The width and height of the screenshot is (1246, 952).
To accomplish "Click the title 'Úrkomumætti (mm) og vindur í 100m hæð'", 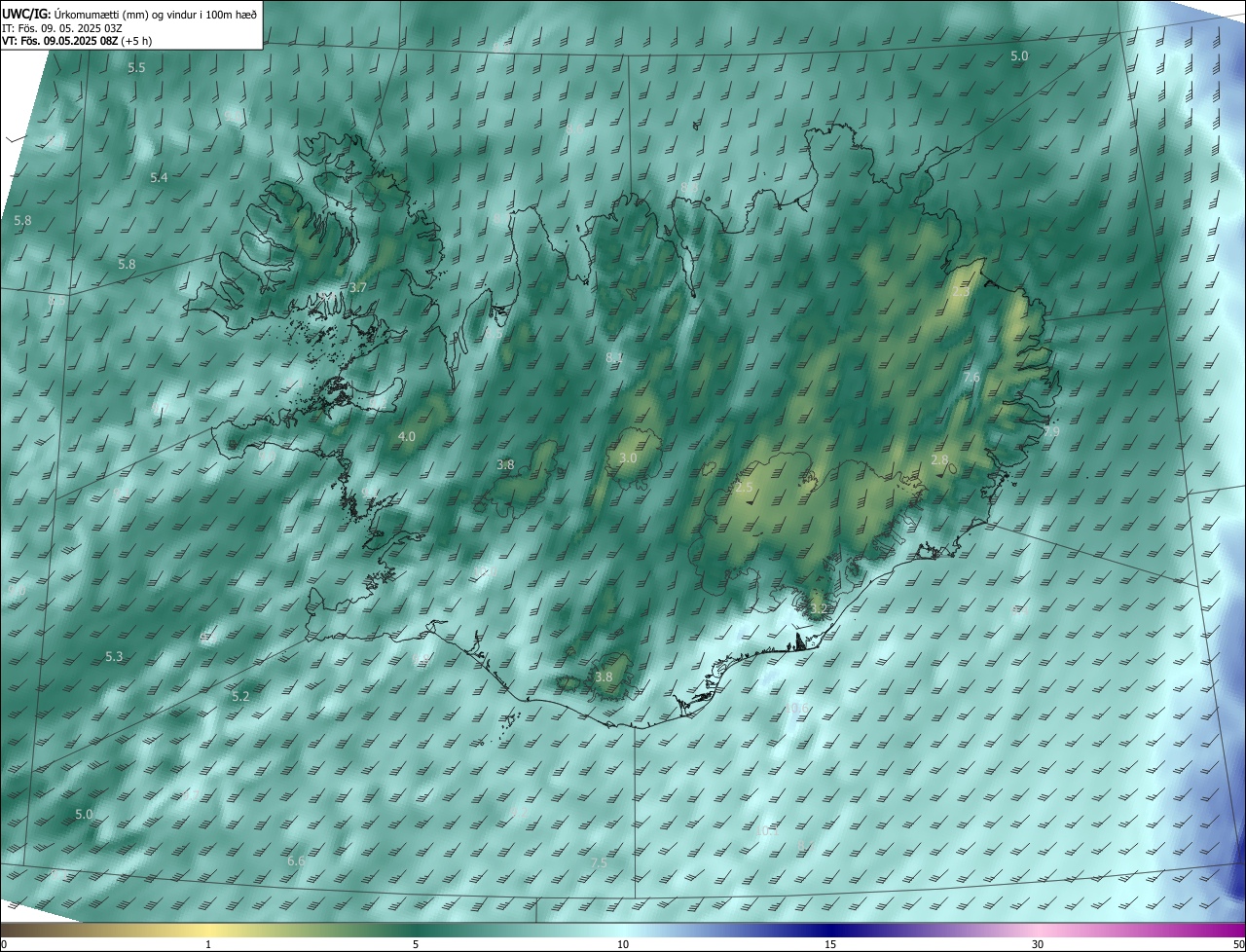I will point(156,14).
